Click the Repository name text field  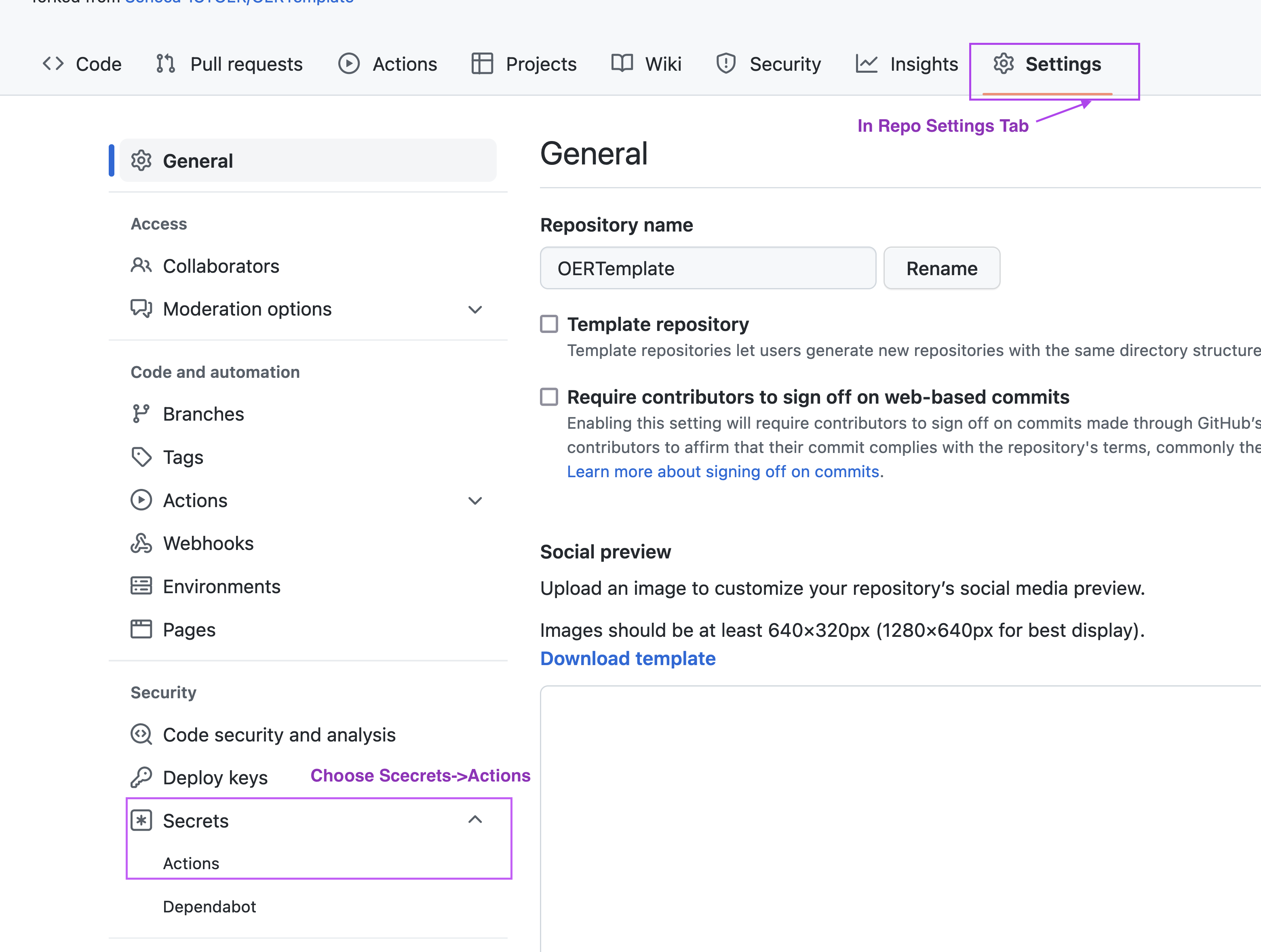click(x=707, y=268)
